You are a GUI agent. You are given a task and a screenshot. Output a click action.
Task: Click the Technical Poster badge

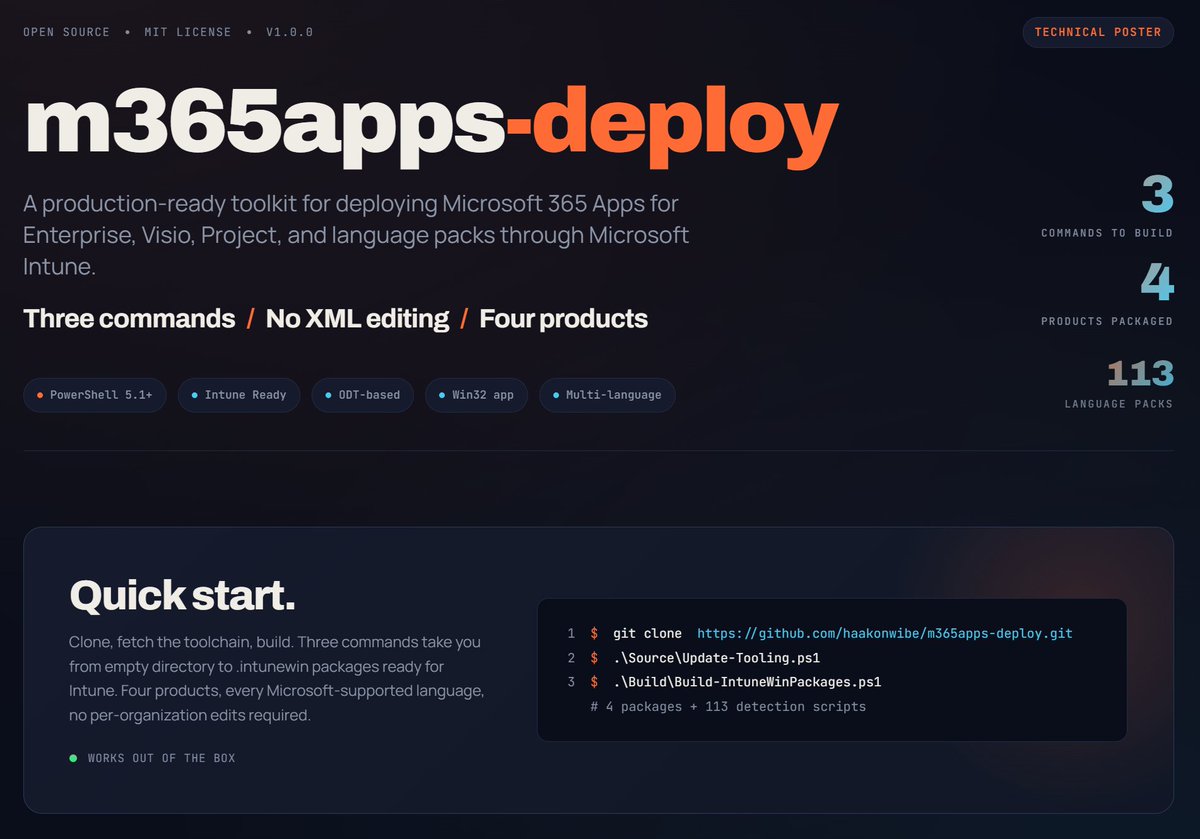[x=1098, y=32]
